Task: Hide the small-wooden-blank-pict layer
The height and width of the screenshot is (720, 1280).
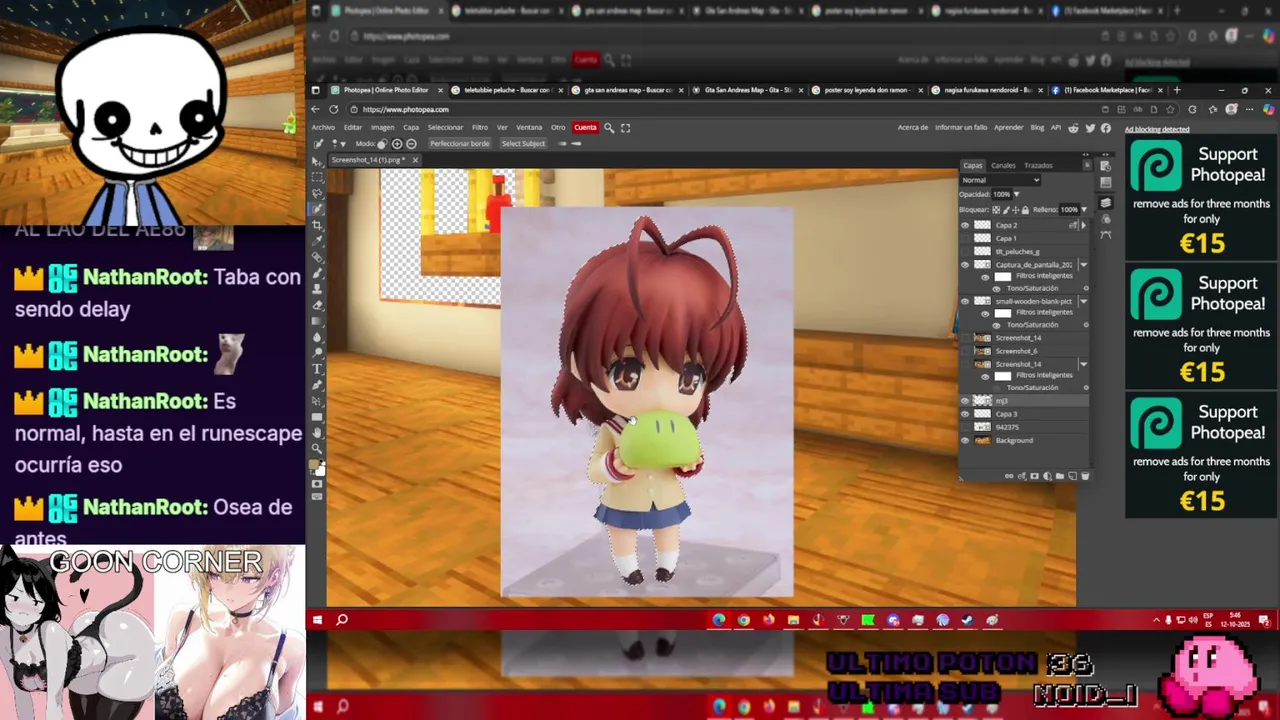Action: [965, 301]
